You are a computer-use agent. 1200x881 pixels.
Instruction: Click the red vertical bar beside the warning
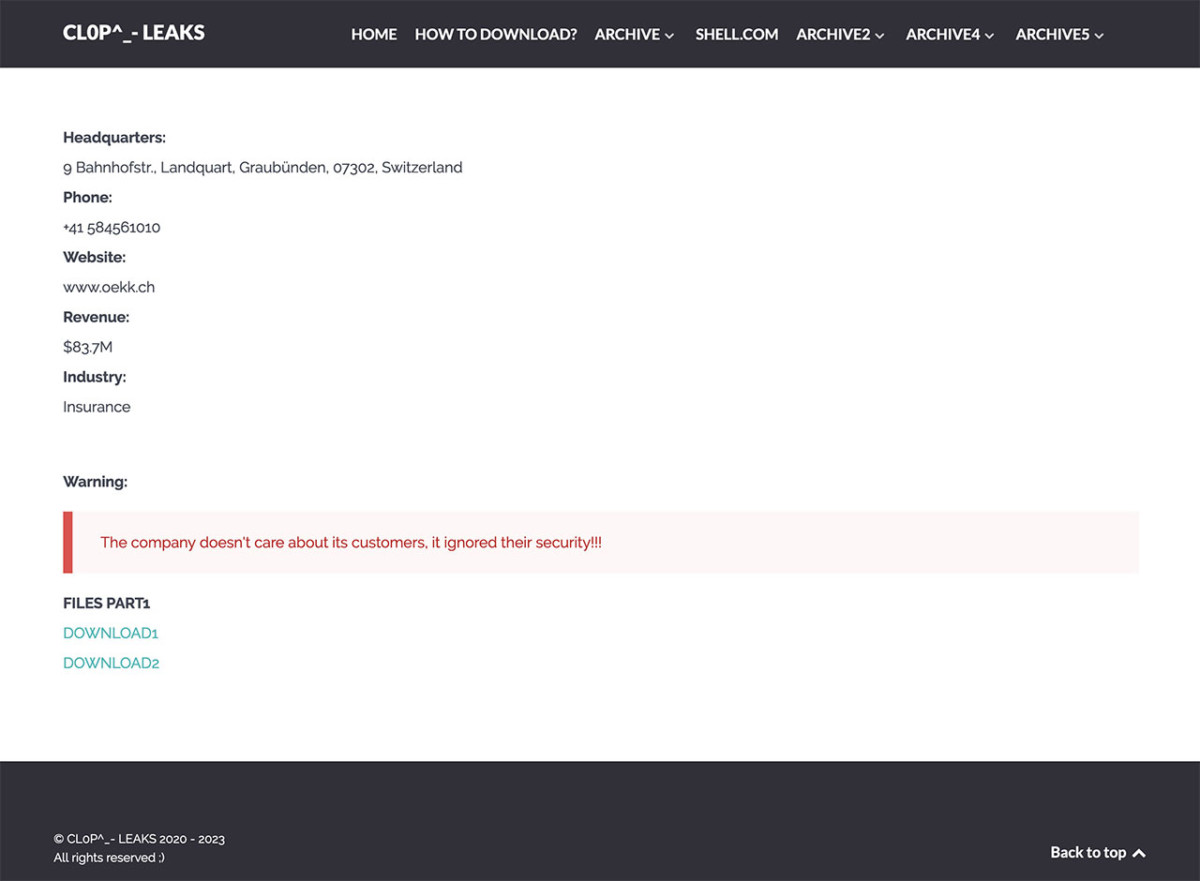(66, 543)
